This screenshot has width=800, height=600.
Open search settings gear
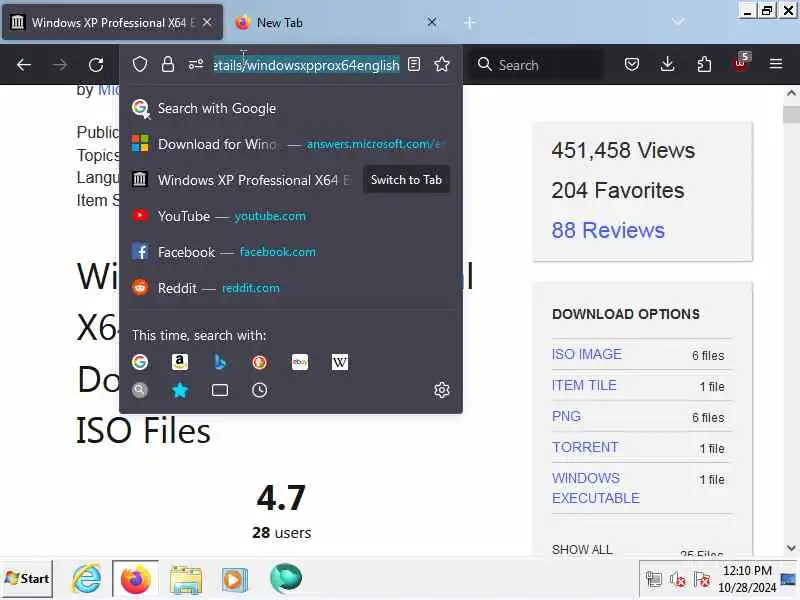(x=442, y=390)
